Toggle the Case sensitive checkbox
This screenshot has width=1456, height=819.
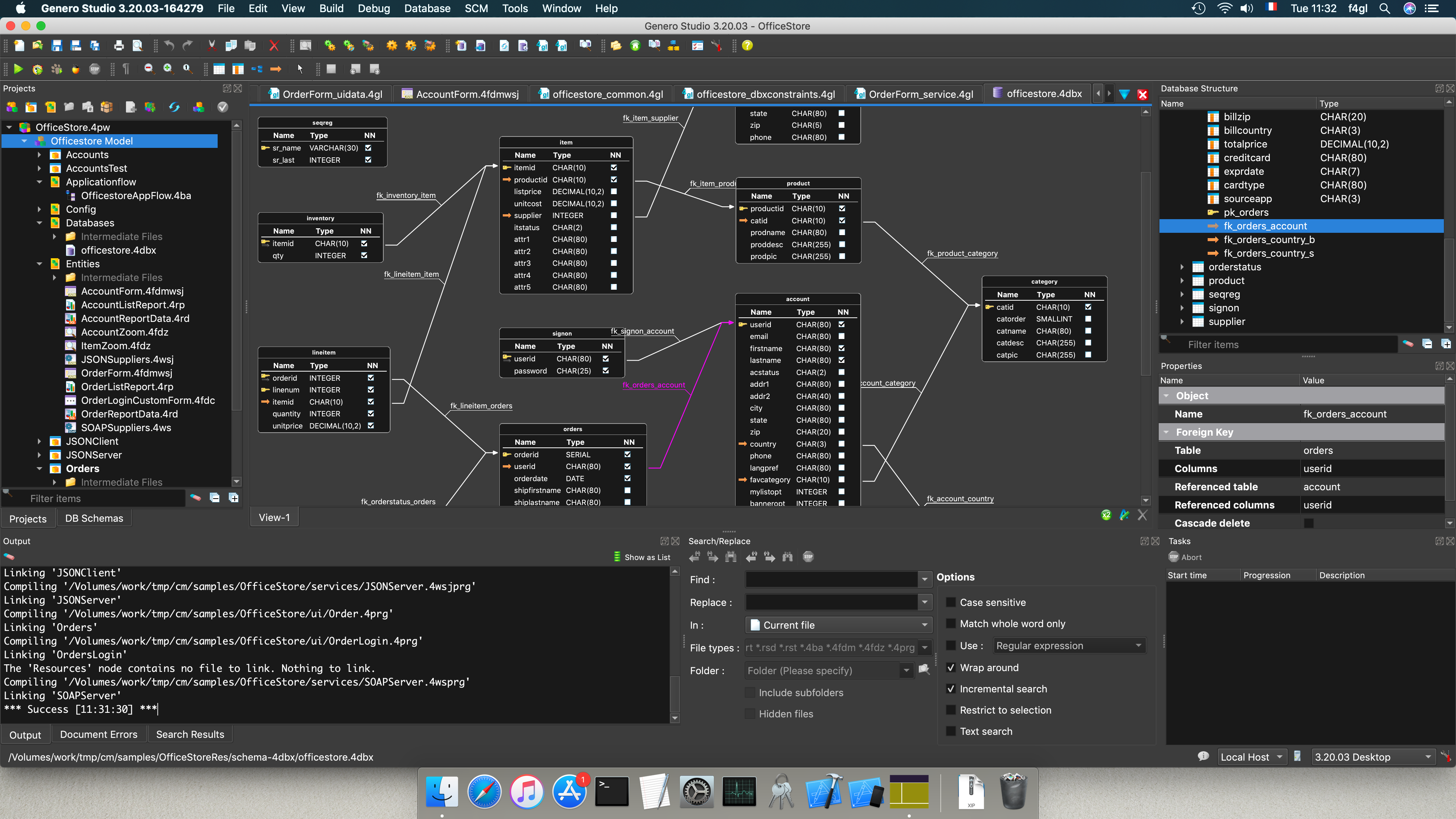(951, 602)
